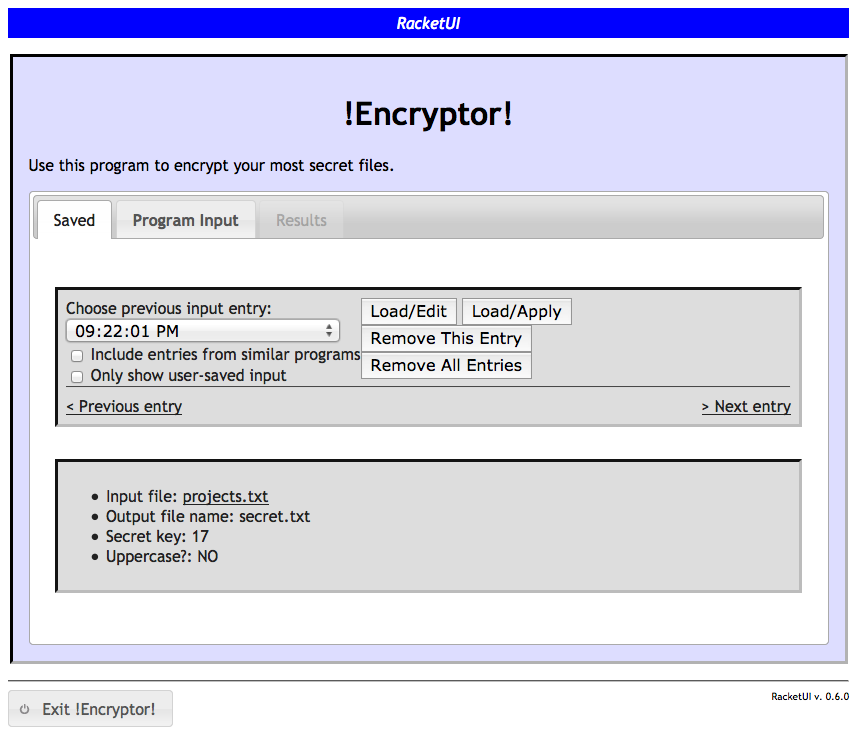Toggle Only show user-saved input checkbox

pyautogui.click(x=77, y=377)
